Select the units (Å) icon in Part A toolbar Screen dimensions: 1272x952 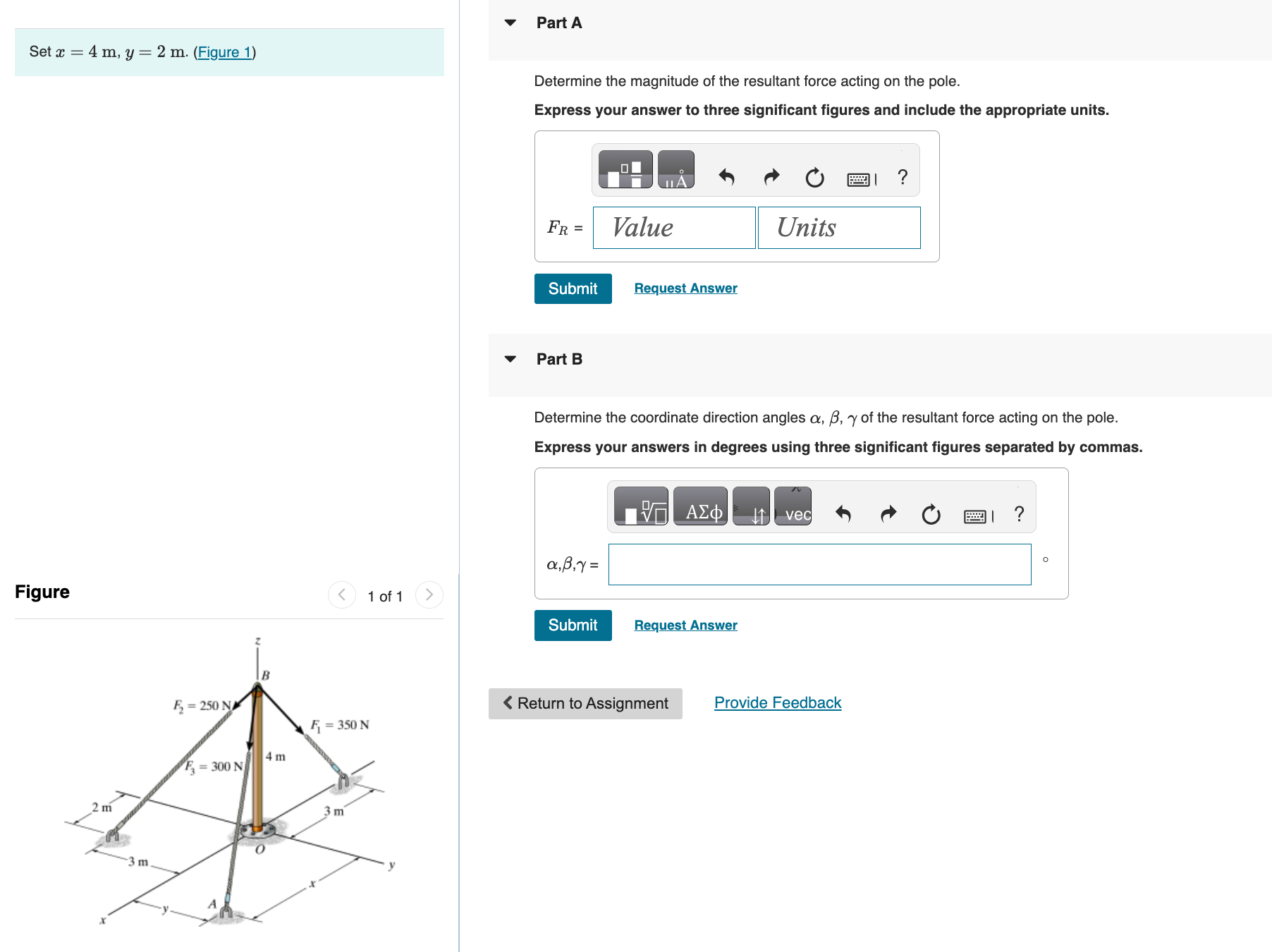675,169
